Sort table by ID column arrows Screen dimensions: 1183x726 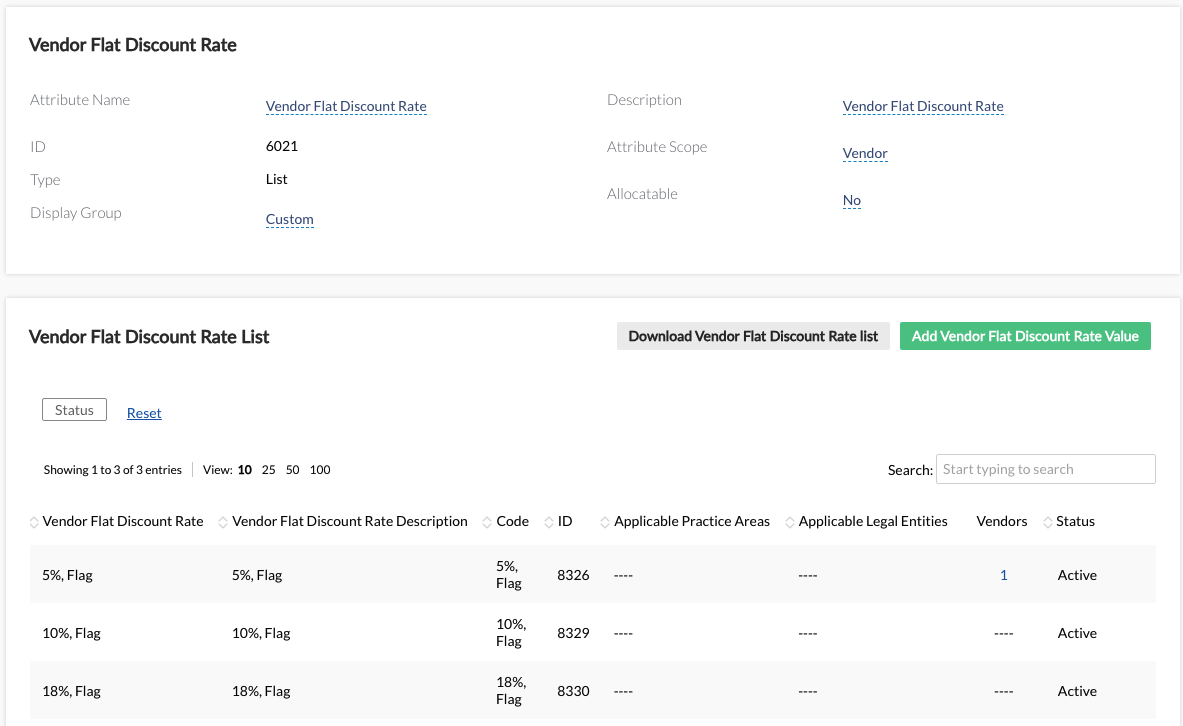click(549, 522)
